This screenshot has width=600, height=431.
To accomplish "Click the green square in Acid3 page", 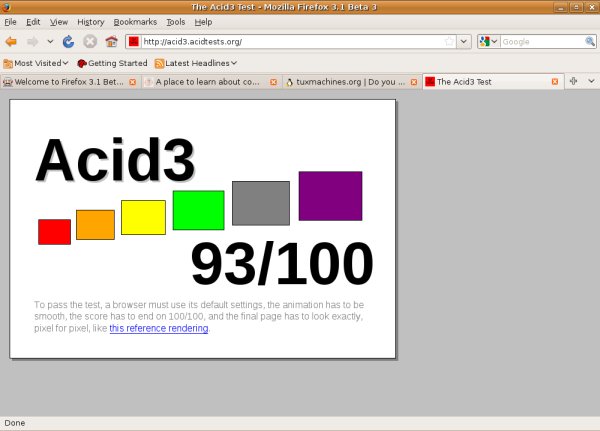I will pos(199,210).
